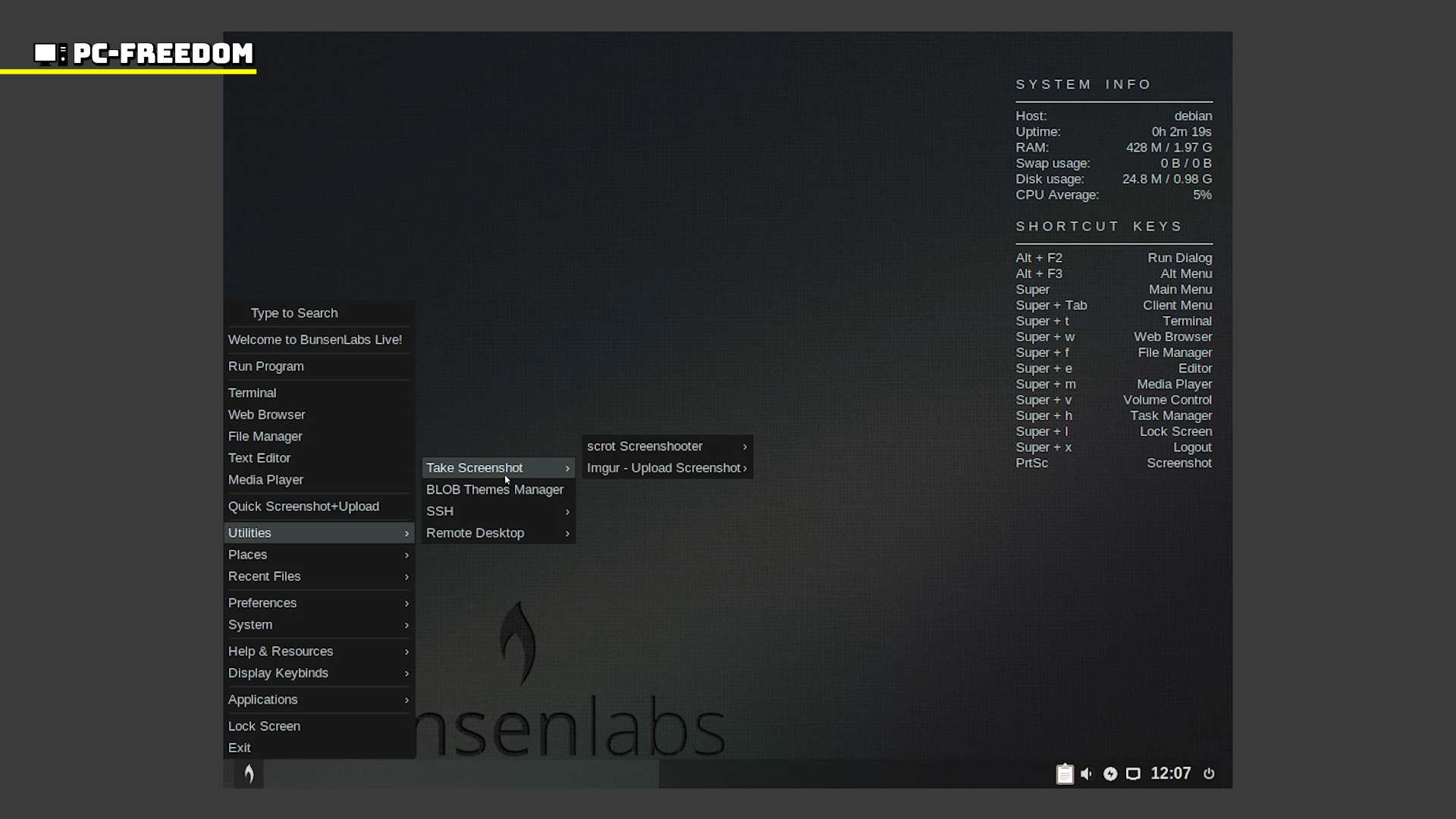The width and height of the screenshot is (1456, 819).
Task: Click the Type to Search field
Action: (294, 313)
